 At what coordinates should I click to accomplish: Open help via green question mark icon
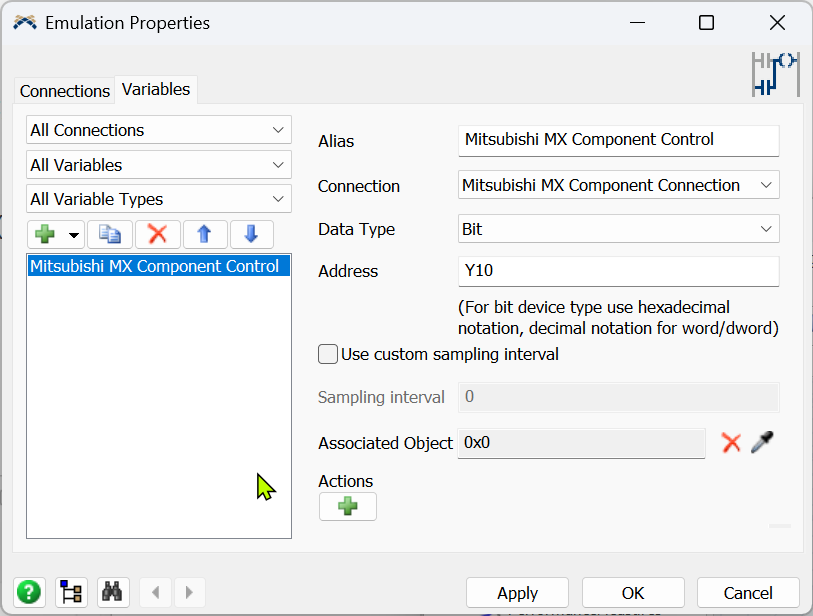tap(29, 592)
